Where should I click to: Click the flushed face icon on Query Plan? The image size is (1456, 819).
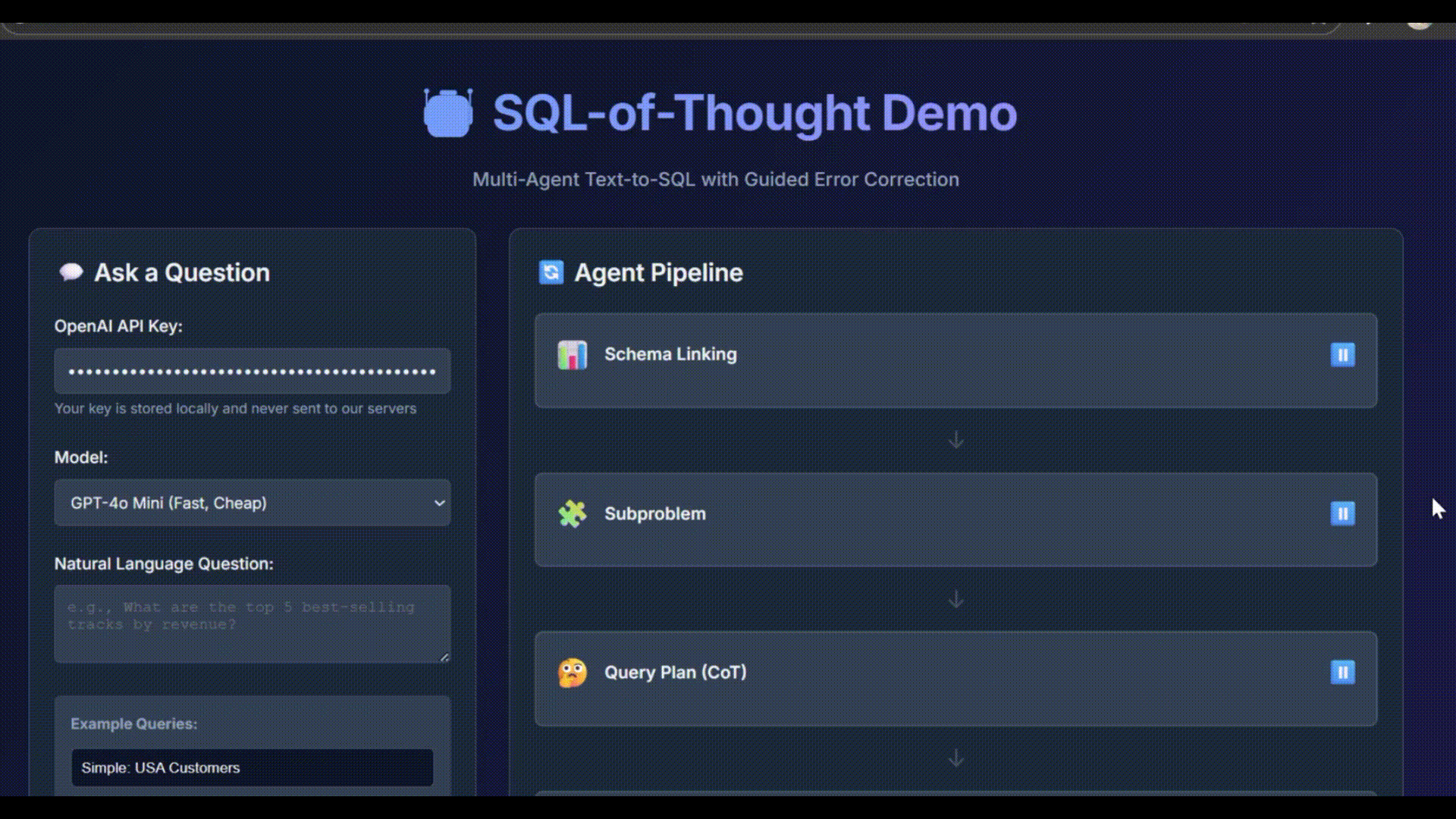click(x=574, y=671)
